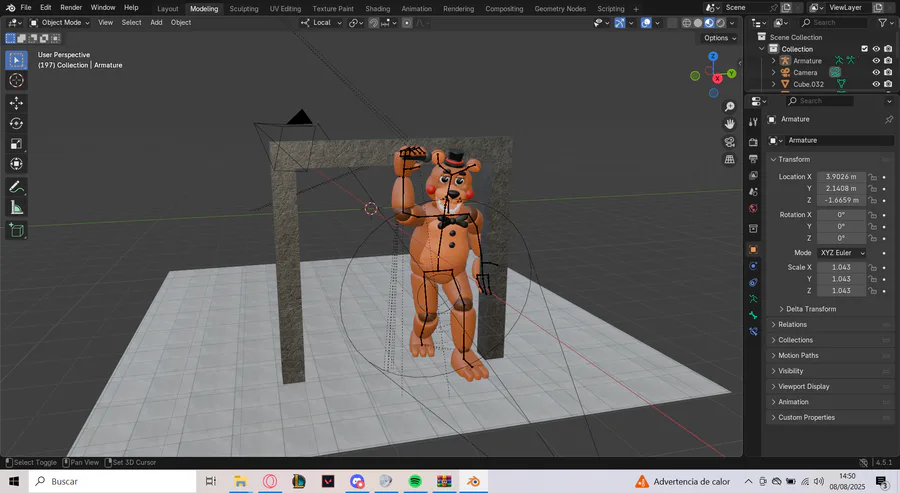Image resolution: width=900 pixels, height=493 pixels.
Task: Toggle the Location X lock
Action: 872,177
